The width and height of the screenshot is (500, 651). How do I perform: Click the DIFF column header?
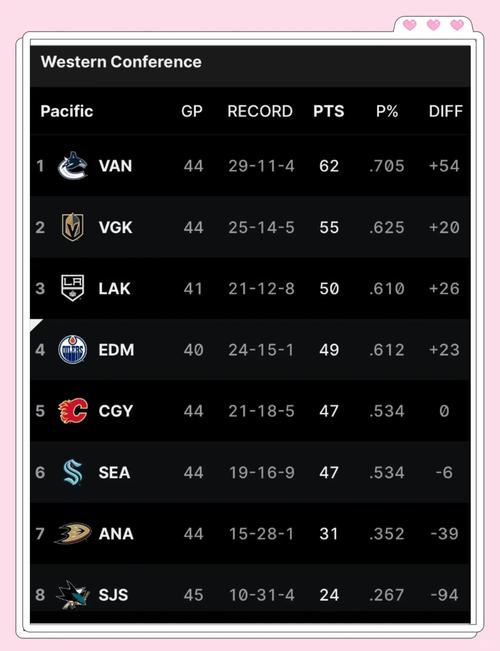click(446, 111)
